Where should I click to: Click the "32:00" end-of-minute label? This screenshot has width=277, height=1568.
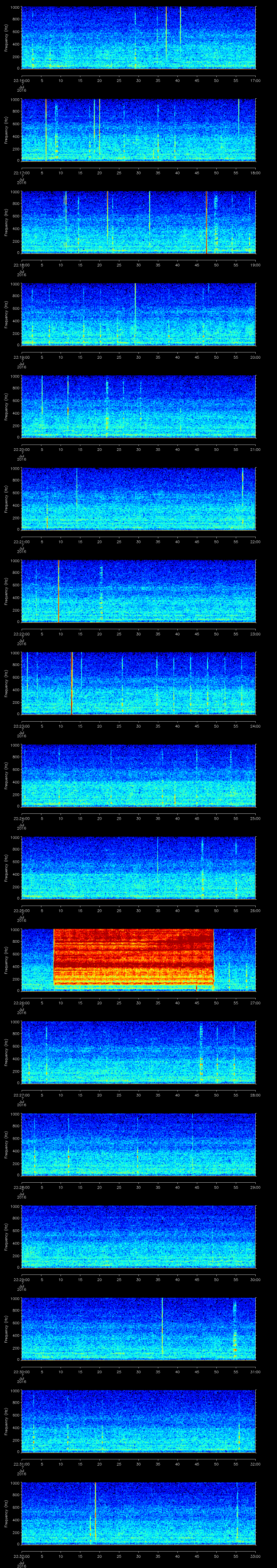[x=255, y=1464]
